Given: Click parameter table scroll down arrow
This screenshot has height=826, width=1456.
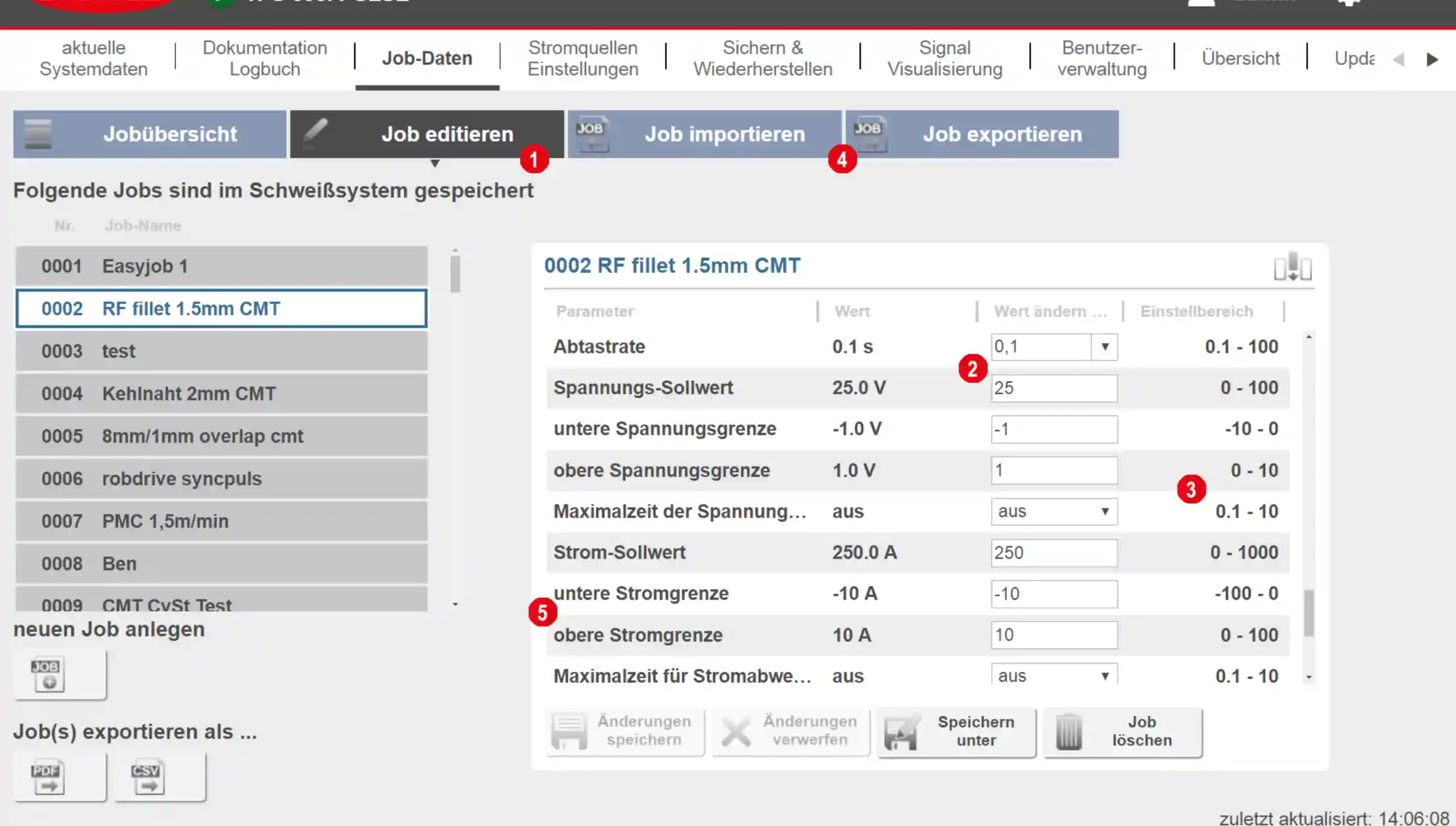Looking at the screenshot, I should coord(1308,677).
